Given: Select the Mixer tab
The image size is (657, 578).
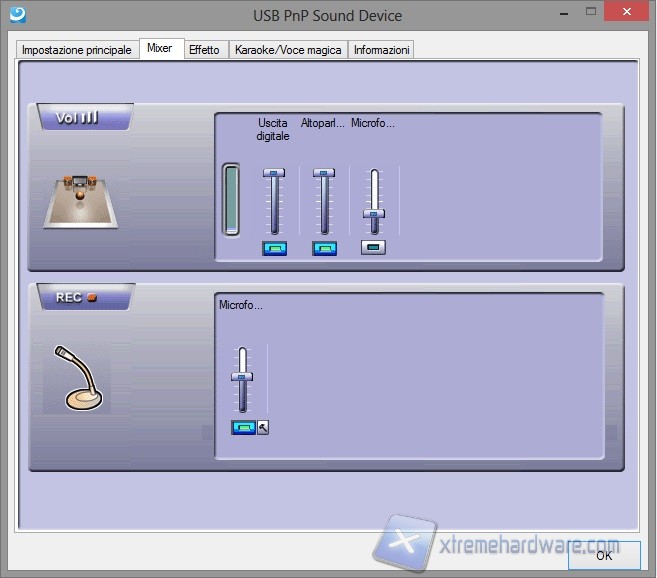Looking at the screenshot, I should point(160,49).
